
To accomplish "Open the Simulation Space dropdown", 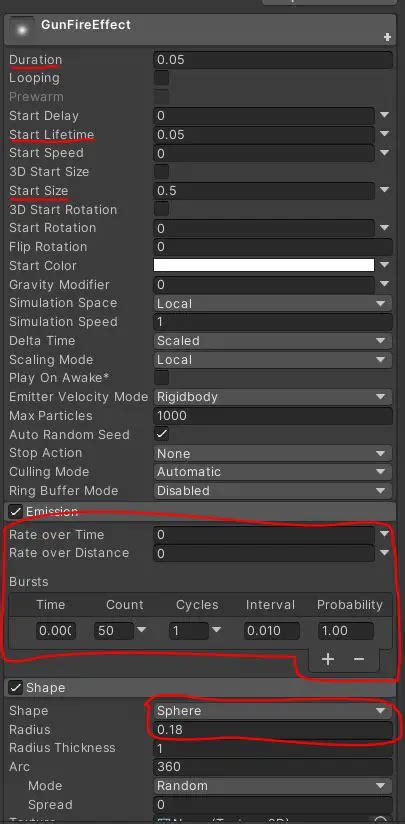I will pos(273,303).
